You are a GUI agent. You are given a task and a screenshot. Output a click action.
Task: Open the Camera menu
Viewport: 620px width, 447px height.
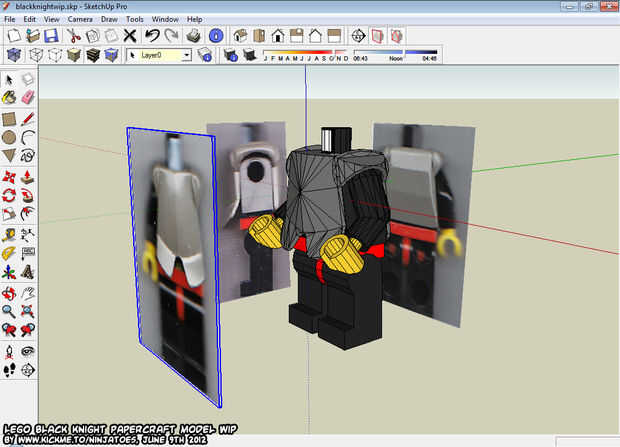pos(80,19)
